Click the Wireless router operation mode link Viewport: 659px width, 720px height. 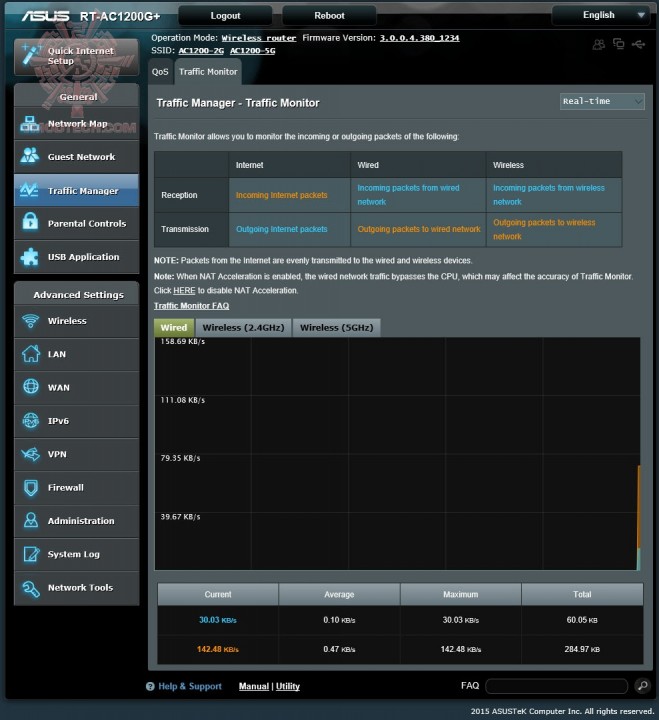pos(259,38)
